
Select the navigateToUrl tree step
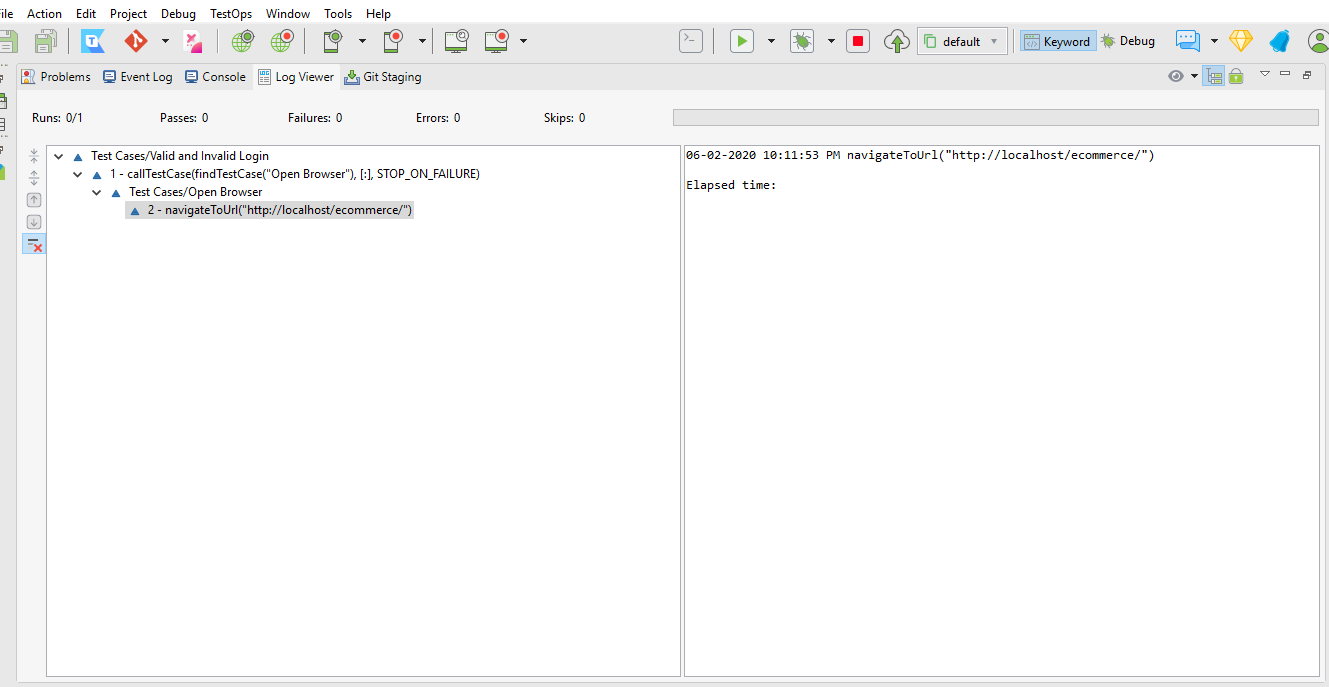[269, 210]
